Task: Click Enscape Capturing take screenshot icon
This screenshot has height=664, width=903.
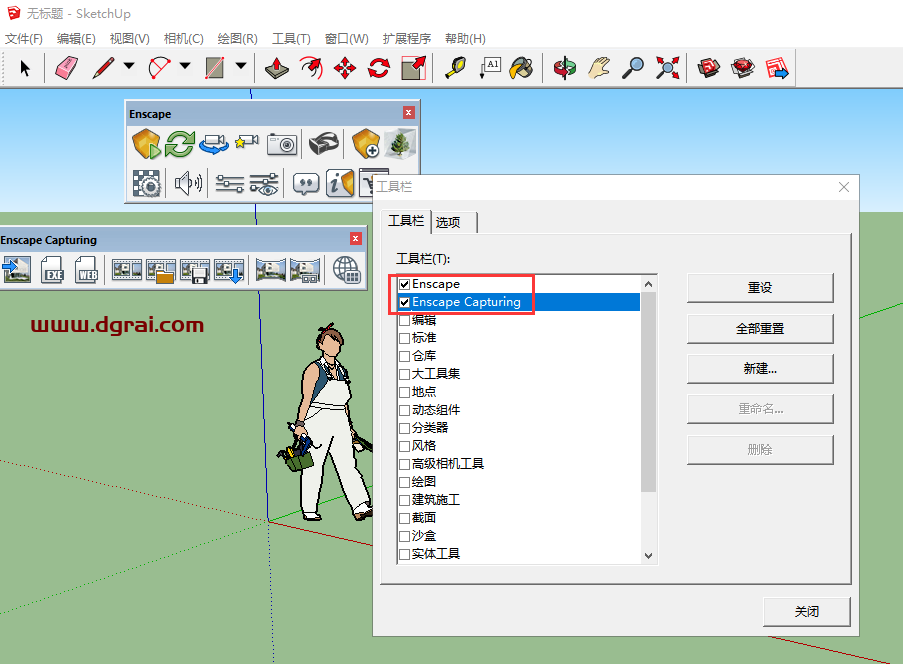Action: coord(17,270)
